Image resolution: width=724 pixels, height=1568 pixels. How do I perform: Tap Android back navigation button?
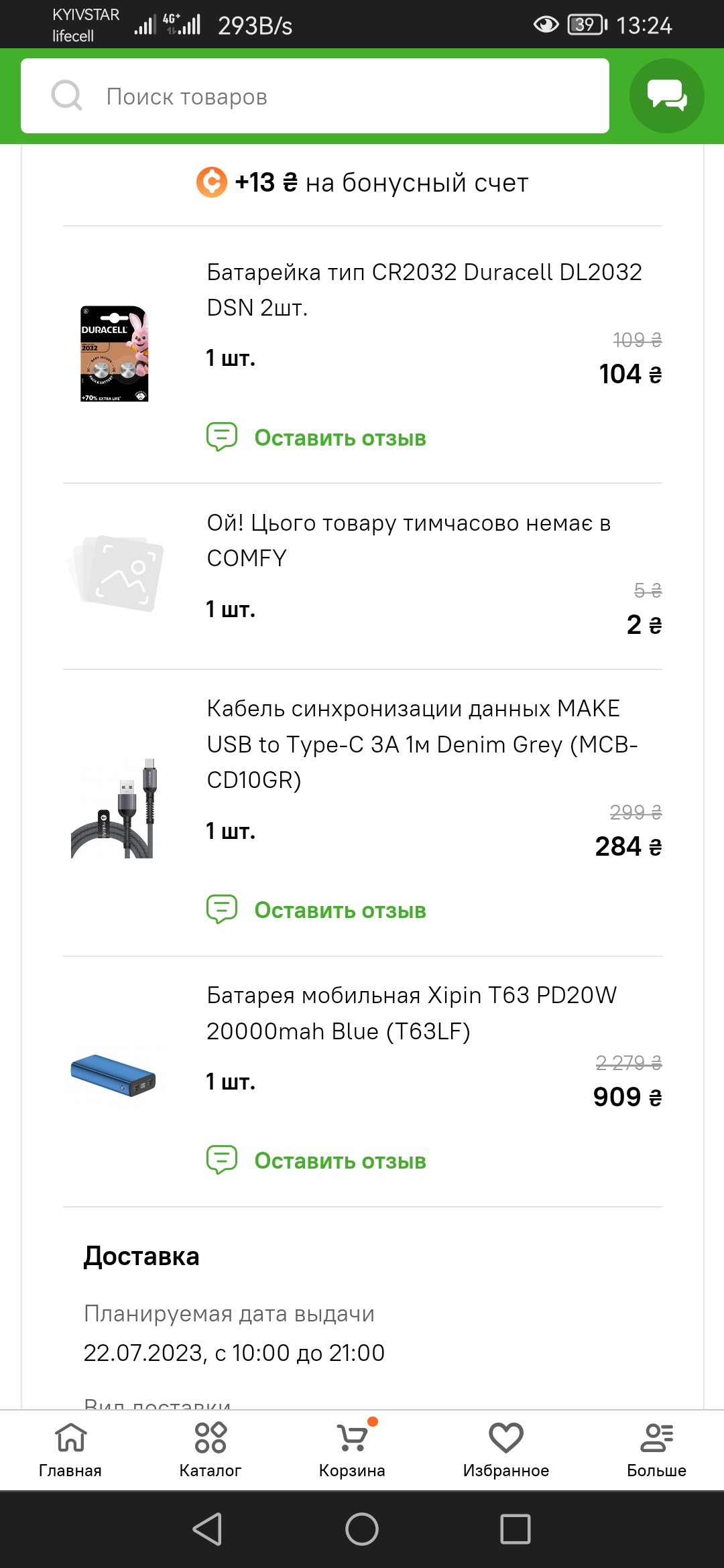(x=207, y=1529)
